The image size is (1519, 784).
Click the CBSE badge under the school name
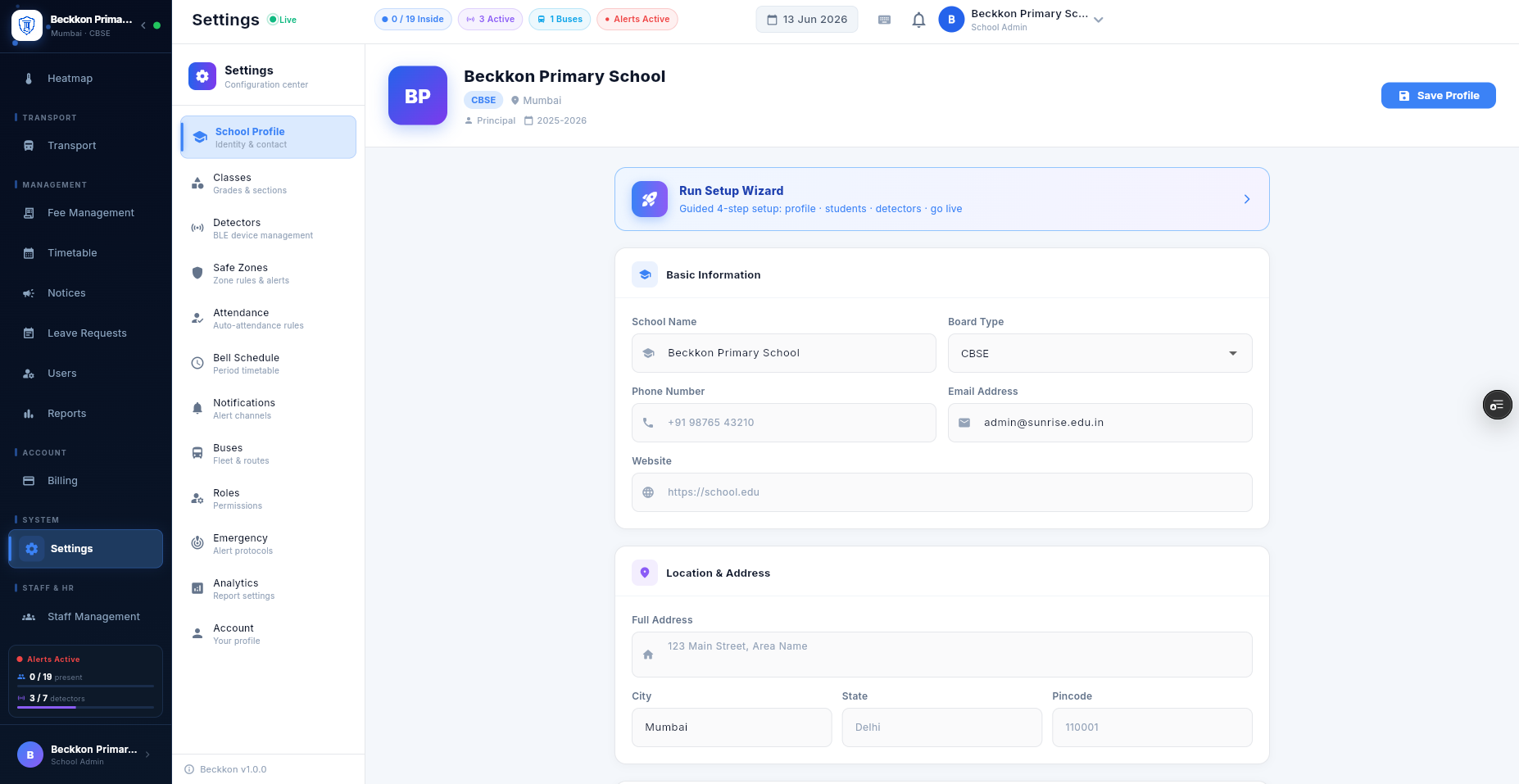(483, 100)
